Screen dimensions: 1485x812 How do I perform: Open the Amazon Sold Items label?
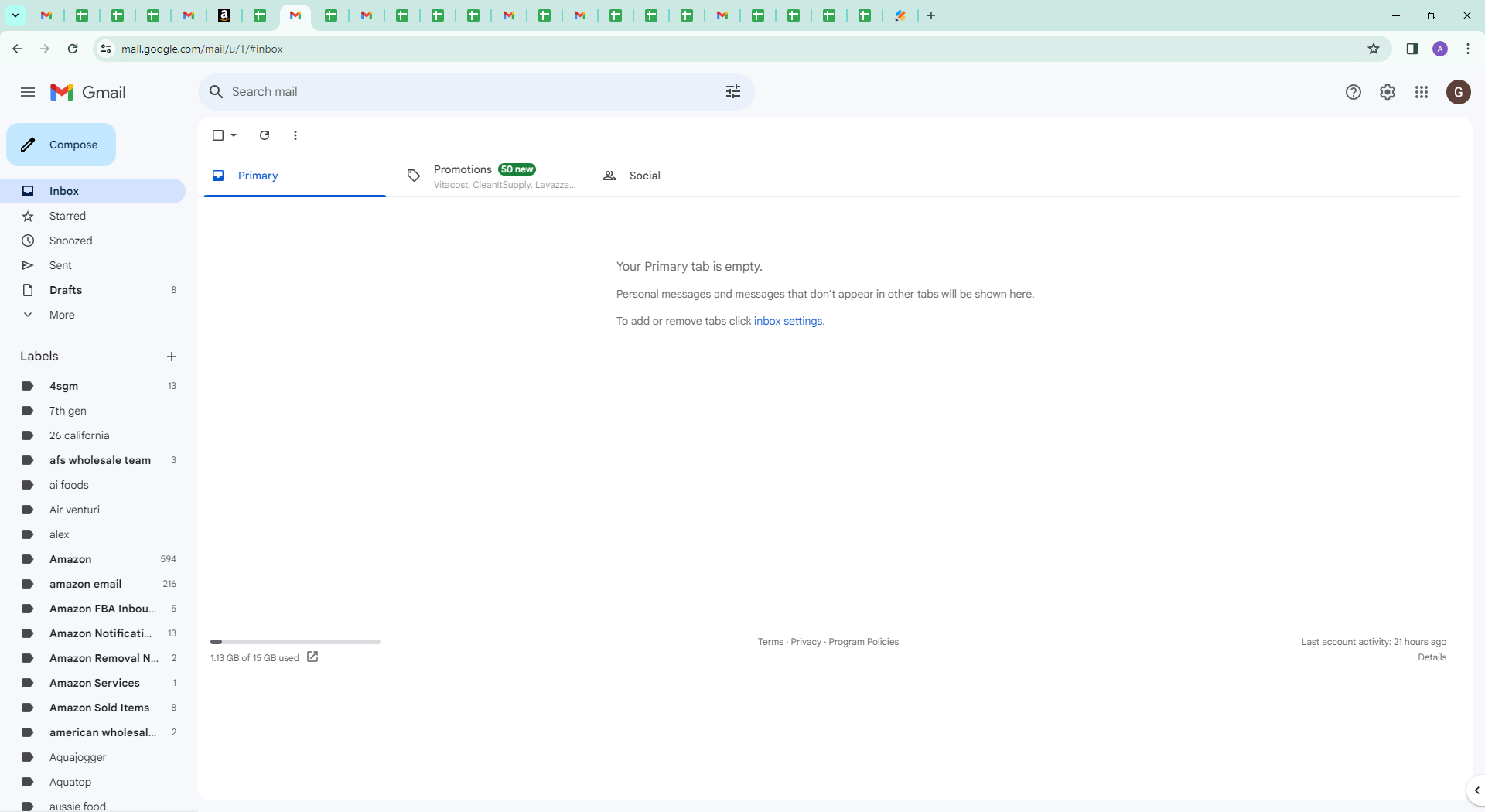tap(93, 708)
